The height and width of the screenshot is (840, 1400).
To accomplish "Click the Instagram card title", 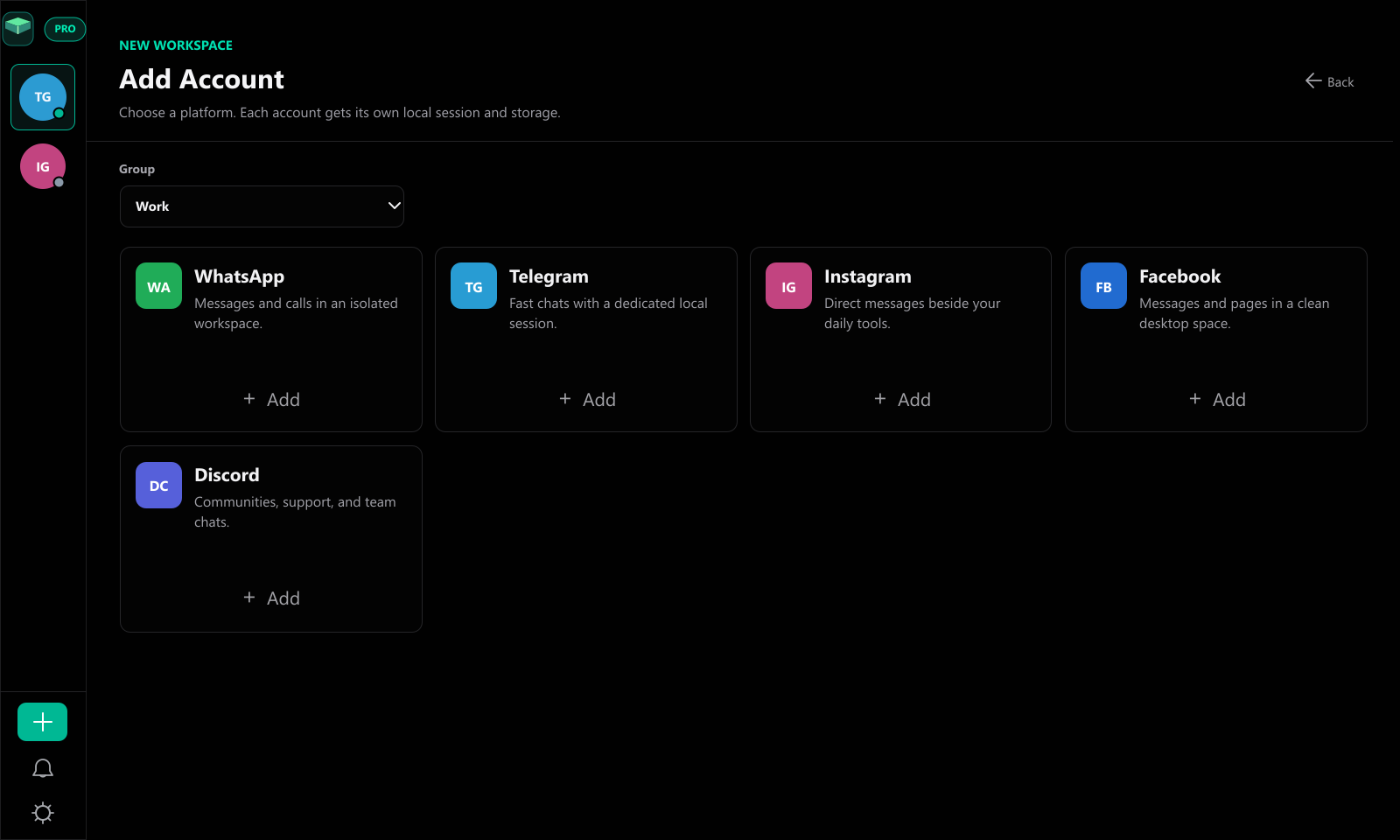I will click(867, 276).
